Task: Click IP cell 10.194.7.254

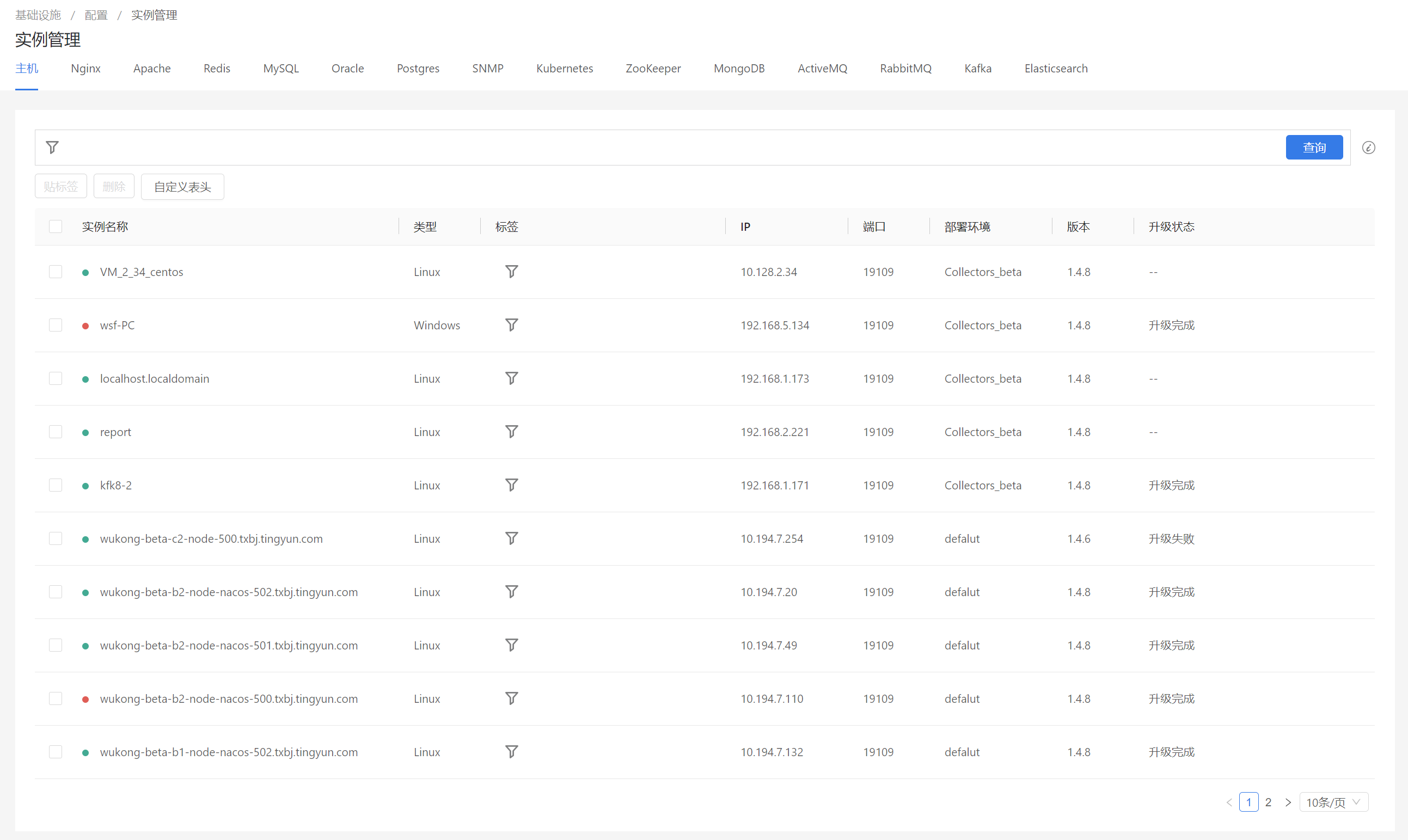Action: click(x=772, y=539)
